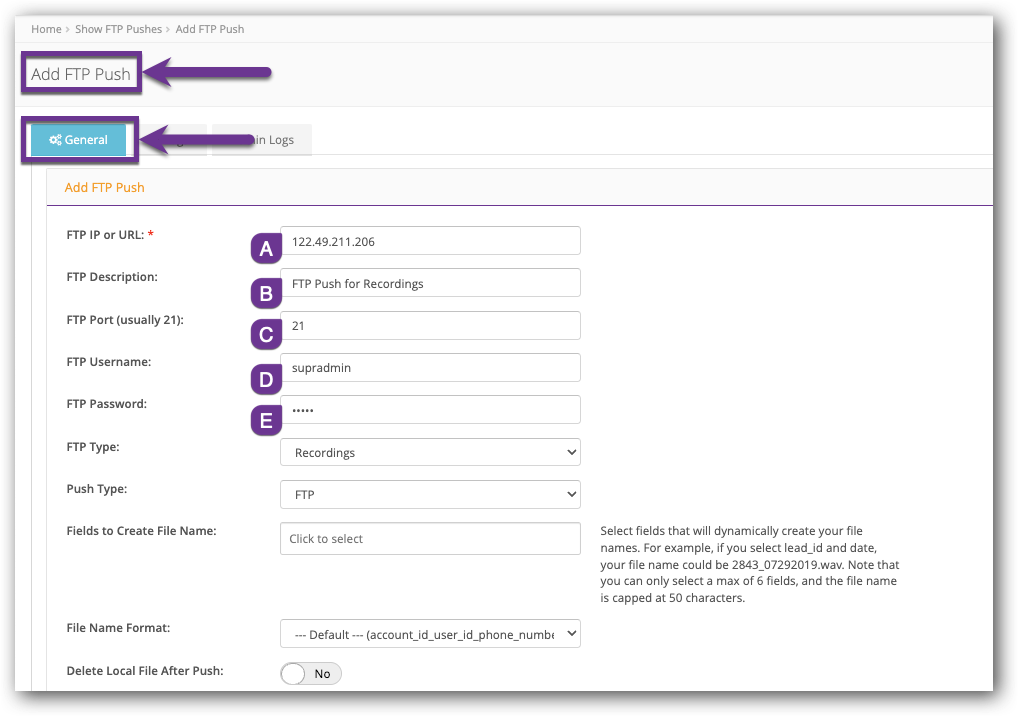Viewport: 1018px width, 716px height.
Task: Open Show FTP Pushes breadcrumb link
Action: (x=119, y=29)
